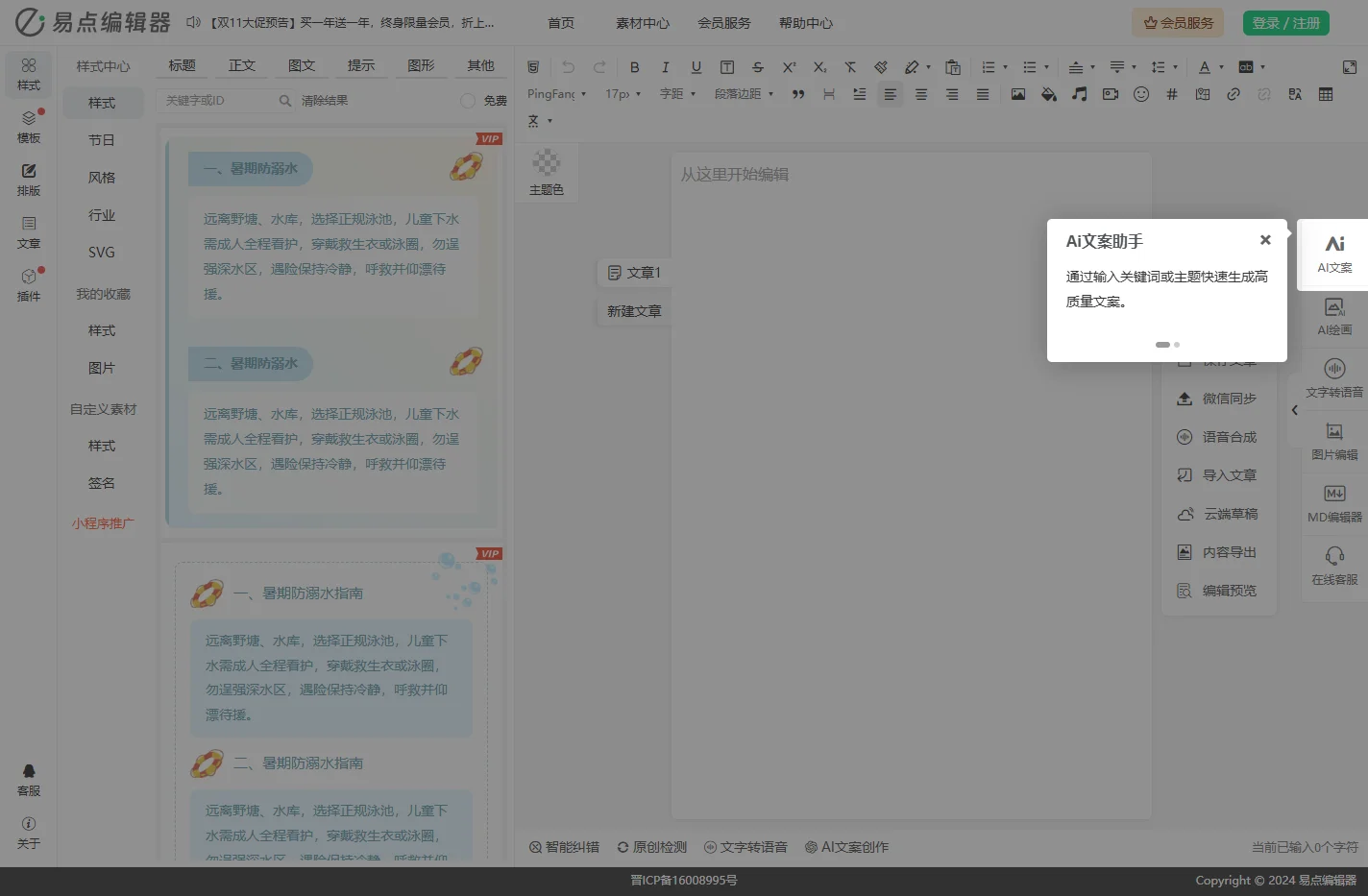
Task: Click 微信同步 option
Action: (x=1219, y=399)
